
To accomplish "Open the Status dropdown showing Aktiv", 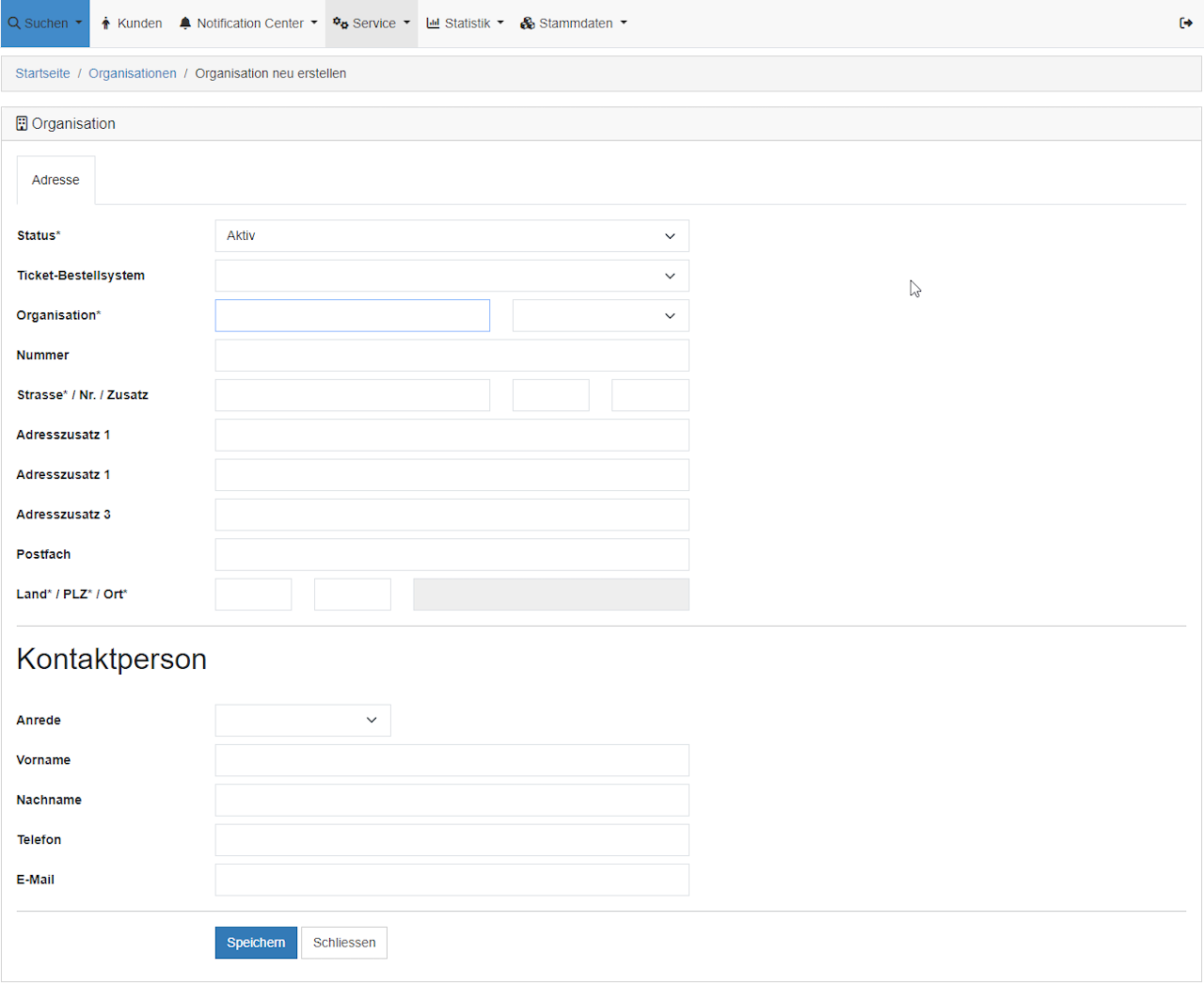I will 451,236.
